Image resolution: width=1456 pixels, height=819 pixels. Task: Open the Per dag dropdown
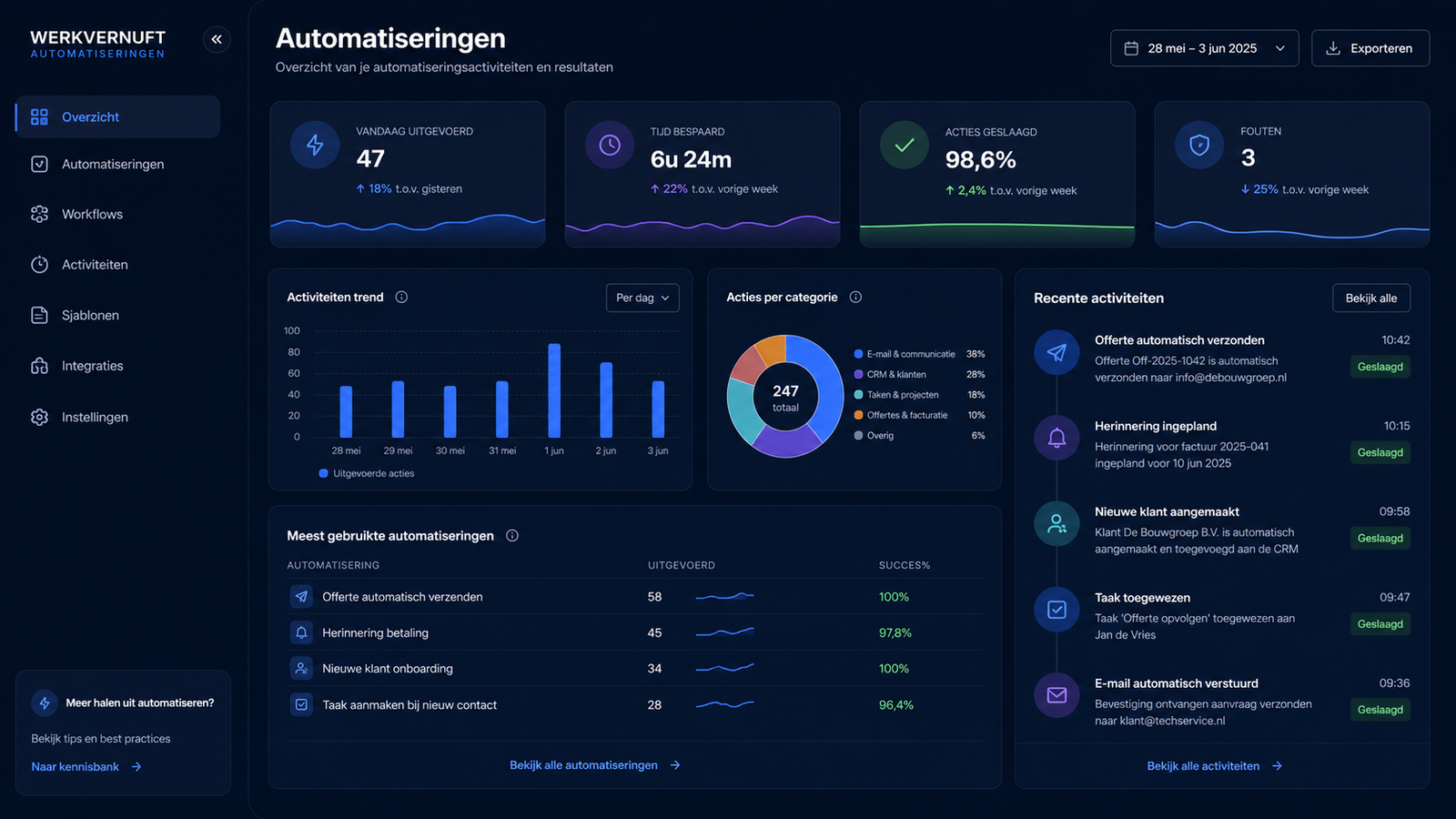(642, 298)
